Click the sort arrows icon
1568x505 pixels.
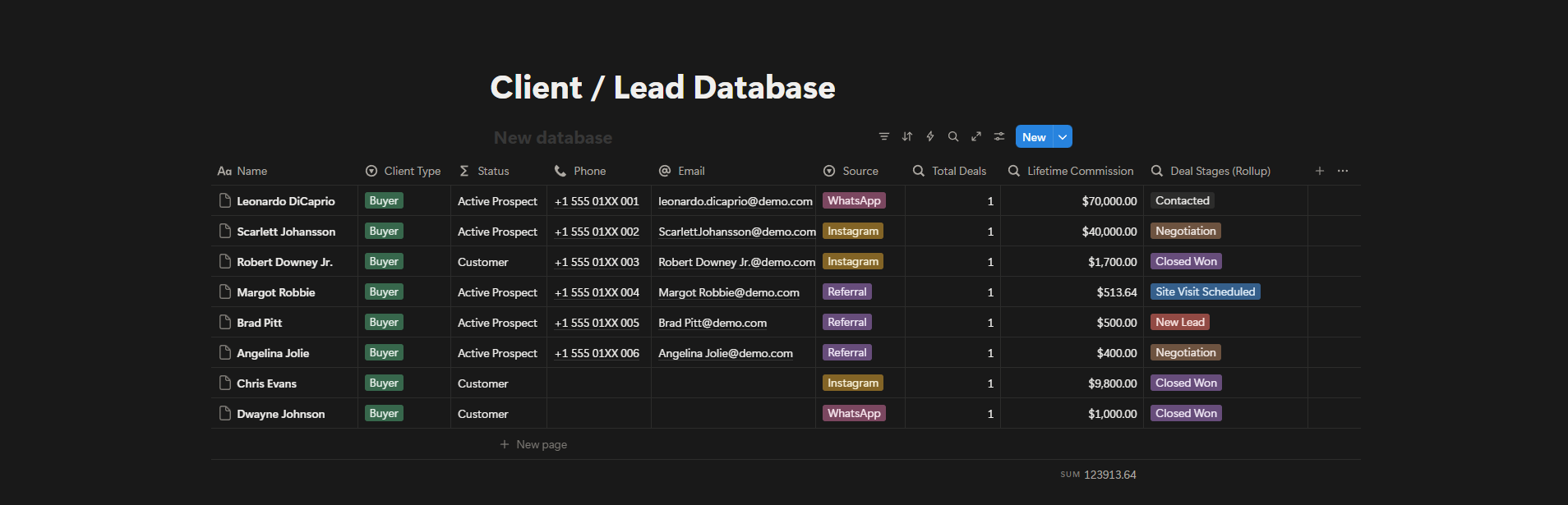[x=907, y=137]
